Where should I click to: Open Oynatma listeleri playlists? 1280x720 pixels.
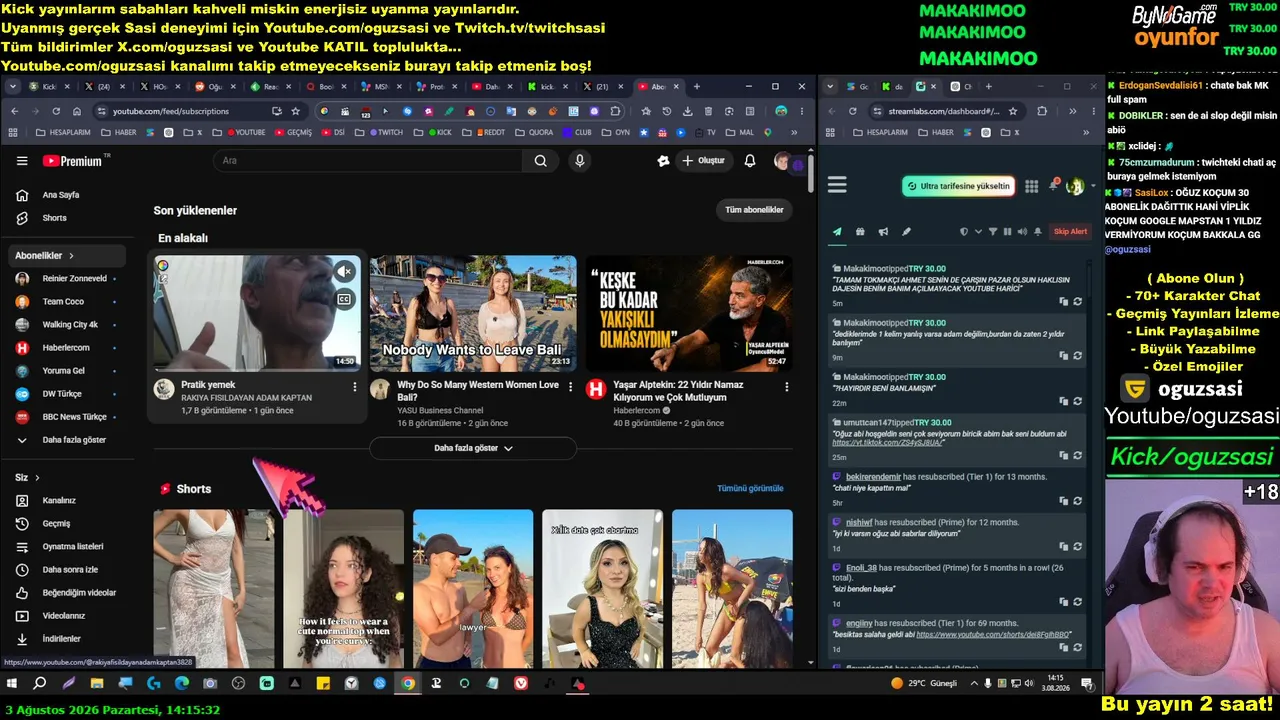(x=66, y=547)
